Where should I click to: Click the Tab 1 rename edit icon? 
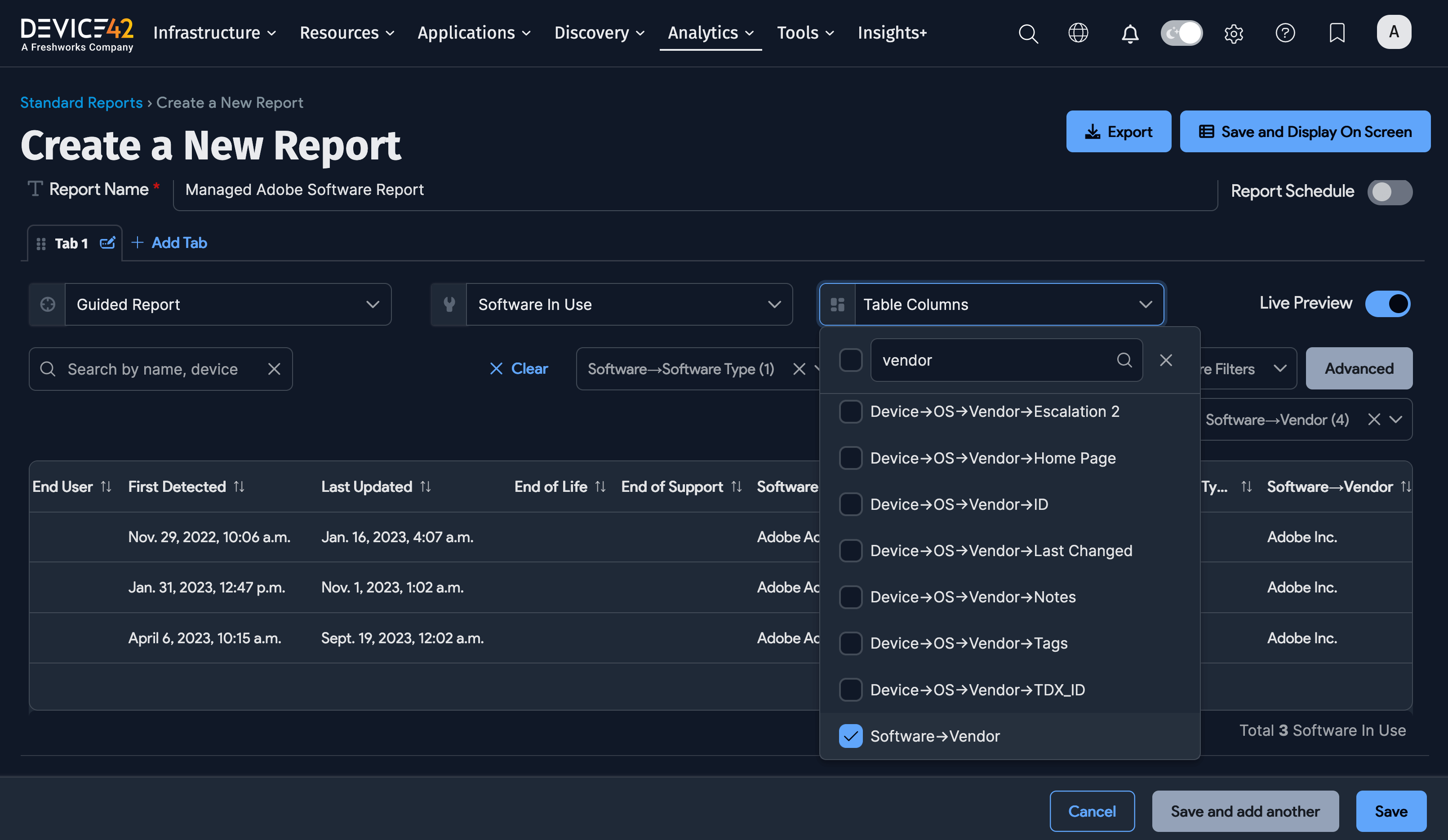click(107, 243)
